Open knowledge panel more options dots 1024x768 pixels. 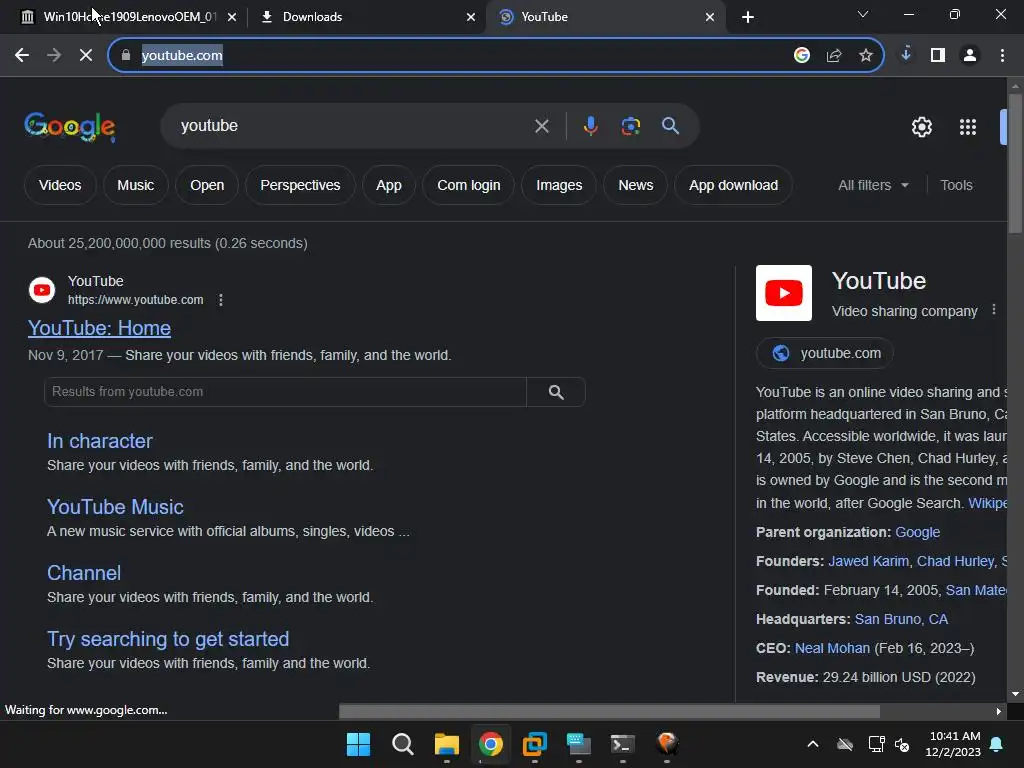tap(994, 310)
